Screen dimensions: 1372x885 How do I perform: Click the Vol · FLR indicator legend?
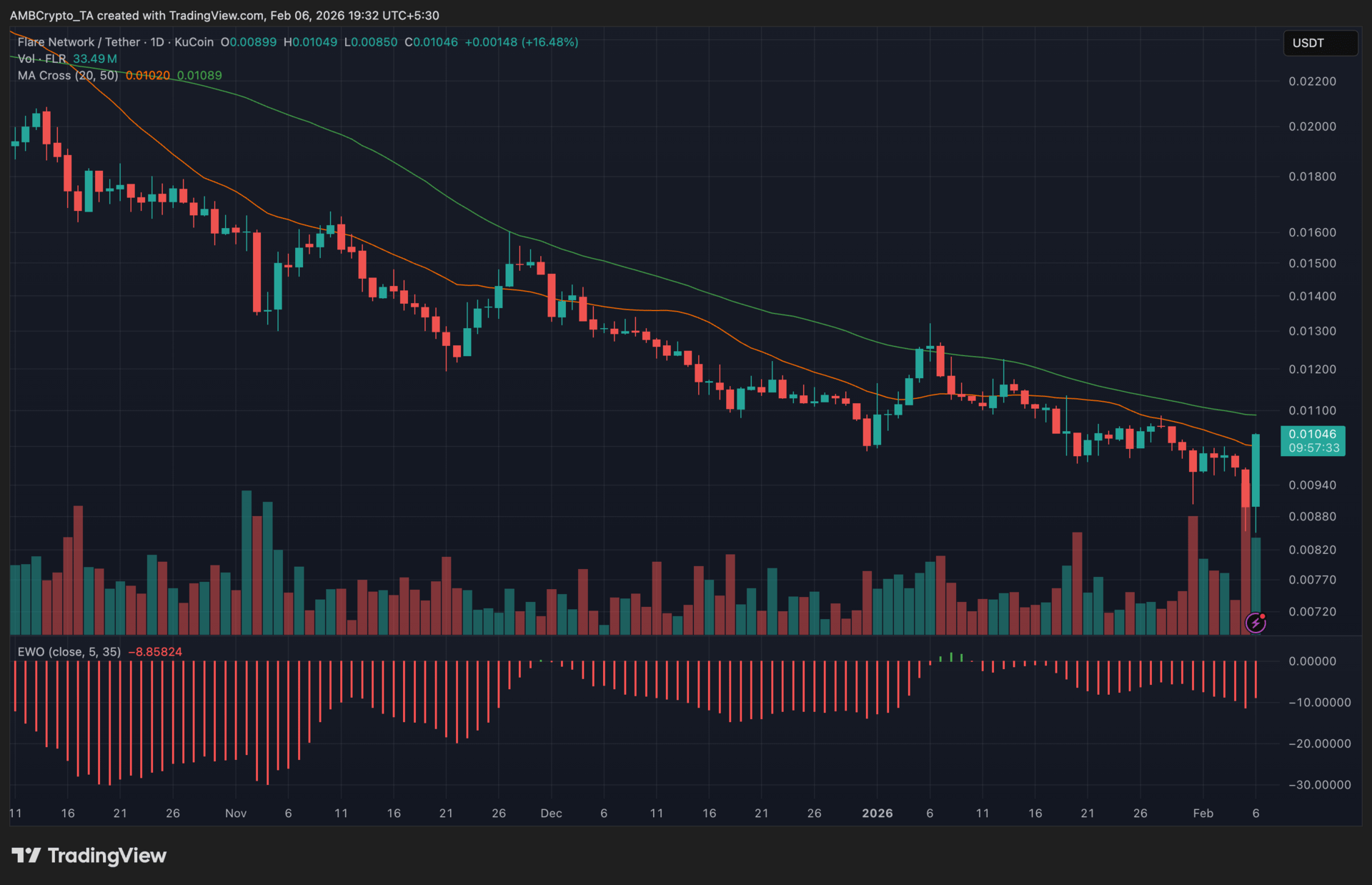pos(41,59)
